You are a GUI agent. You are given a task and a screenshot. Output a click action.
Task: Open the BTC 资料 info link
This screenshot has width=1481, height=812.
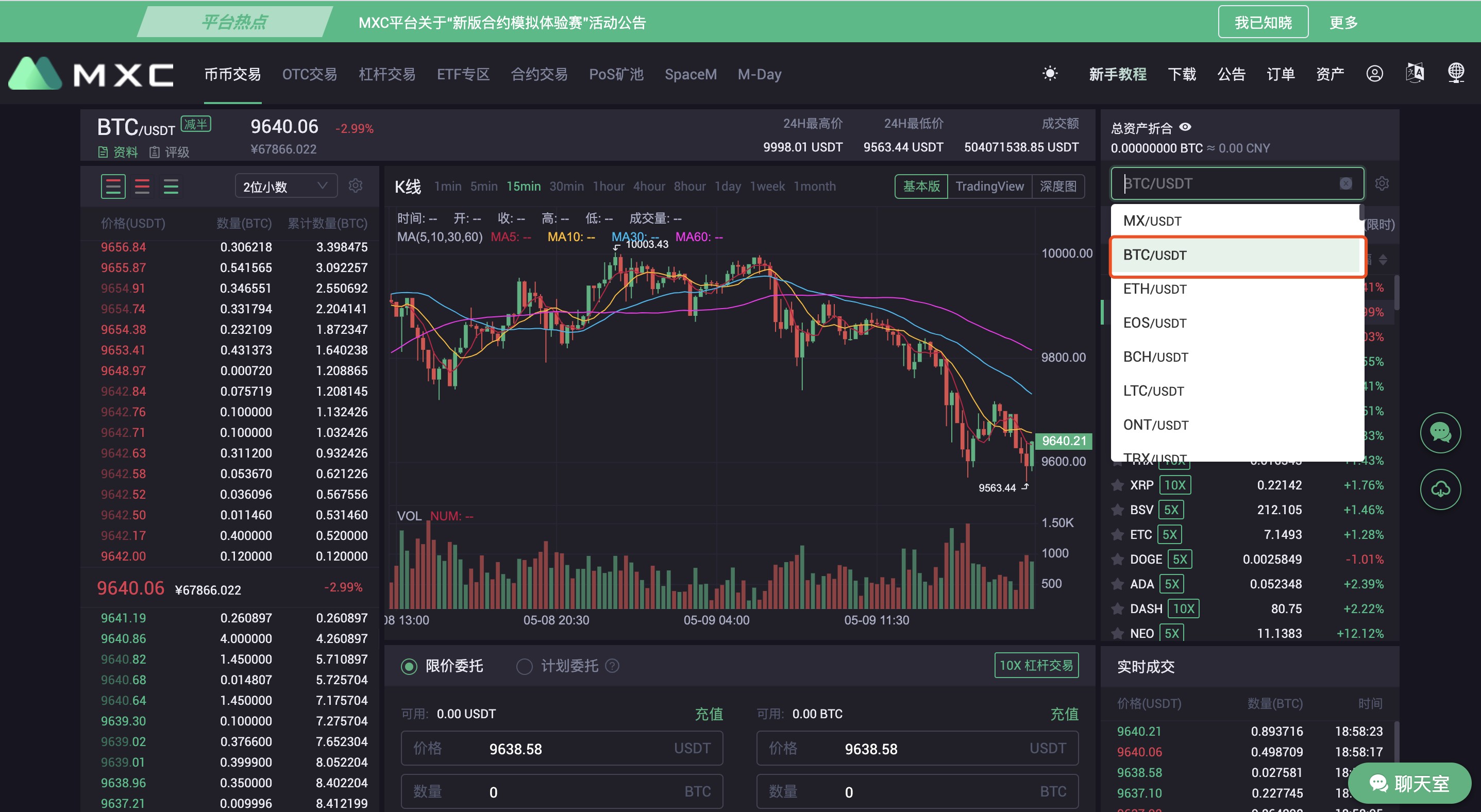pyautogui.click(x=118, y=153)
